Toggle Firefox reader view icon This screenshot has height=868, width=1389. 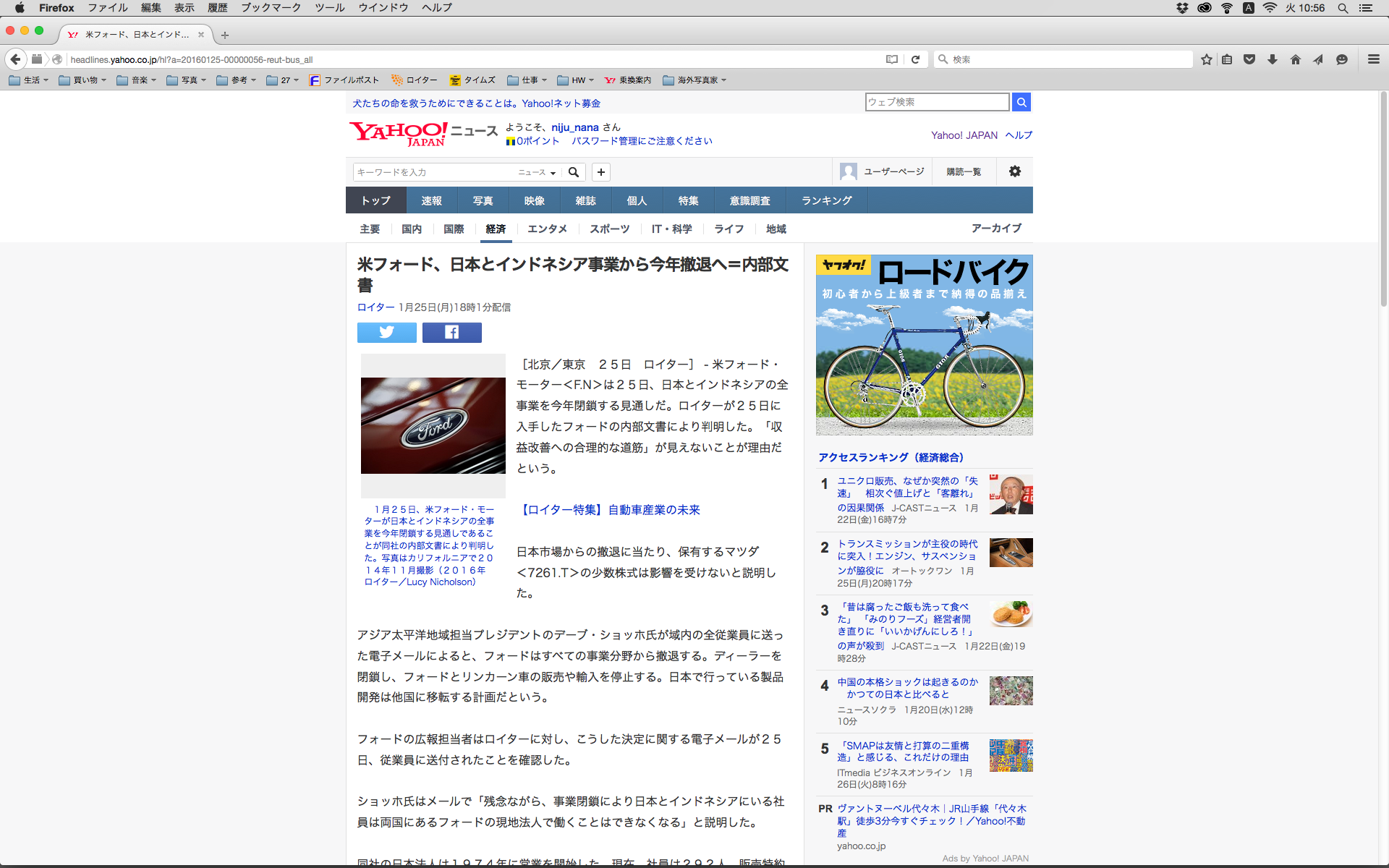tap(892, 59)
